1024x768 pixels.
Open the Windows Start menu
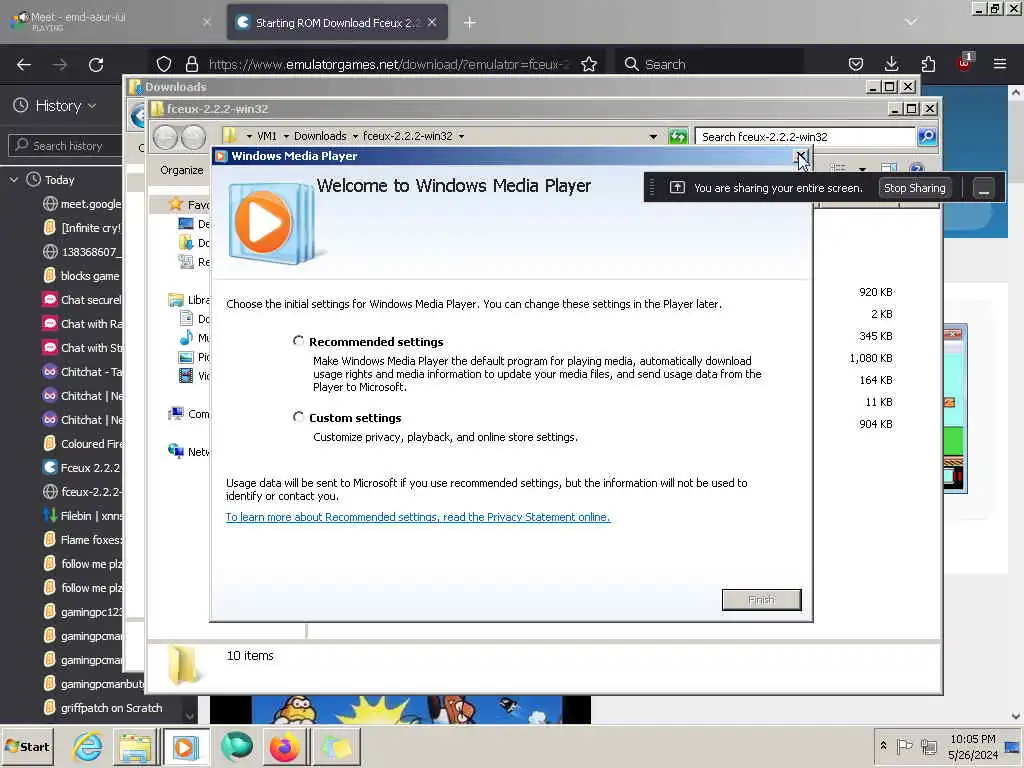click(x=27, y=746)
